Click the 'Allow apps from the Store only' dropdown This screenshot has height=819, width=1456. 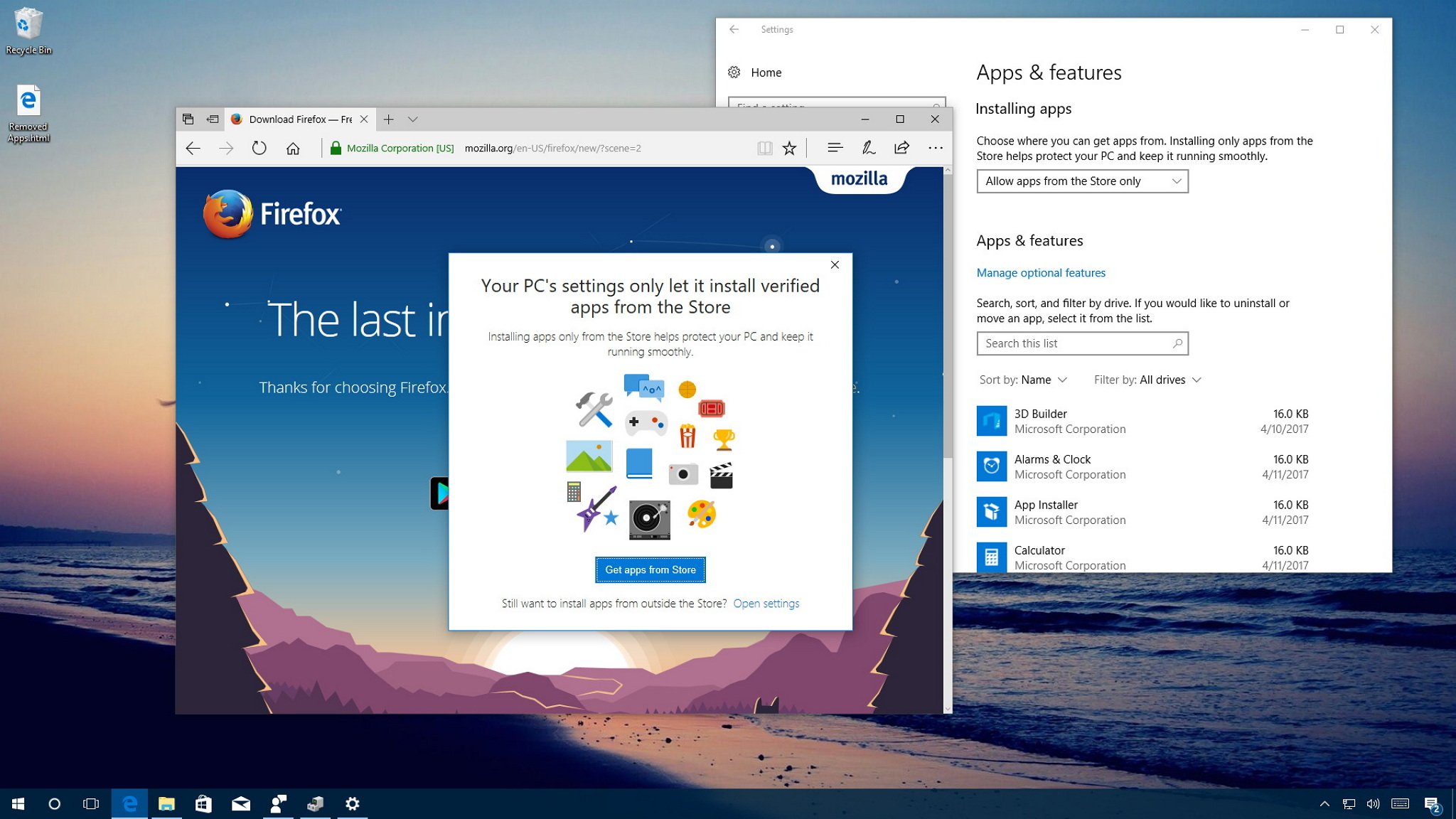(x=1082, y=181)
